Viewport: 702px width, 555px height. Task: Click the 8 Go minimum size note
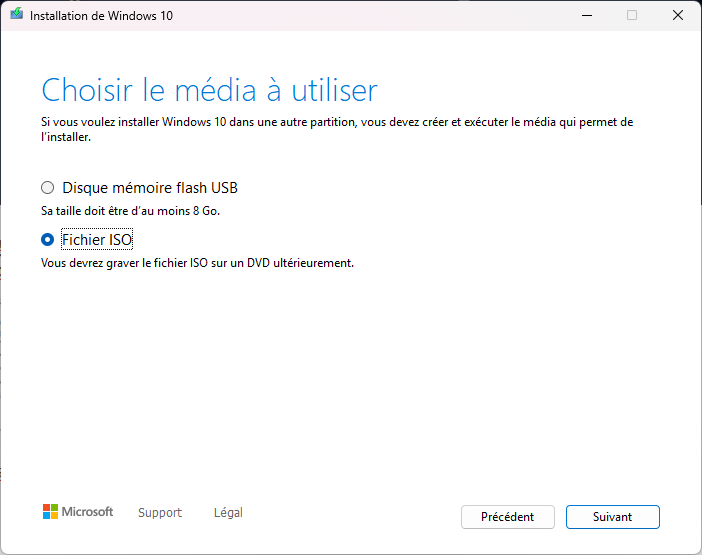tap(130, 212)
